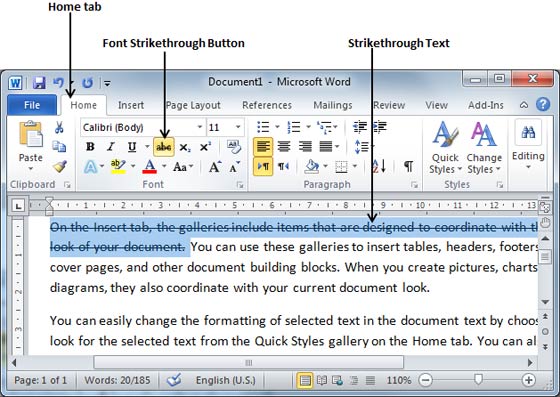Open the File tab
Screen dimensions: 560x397
coord(32,105)
